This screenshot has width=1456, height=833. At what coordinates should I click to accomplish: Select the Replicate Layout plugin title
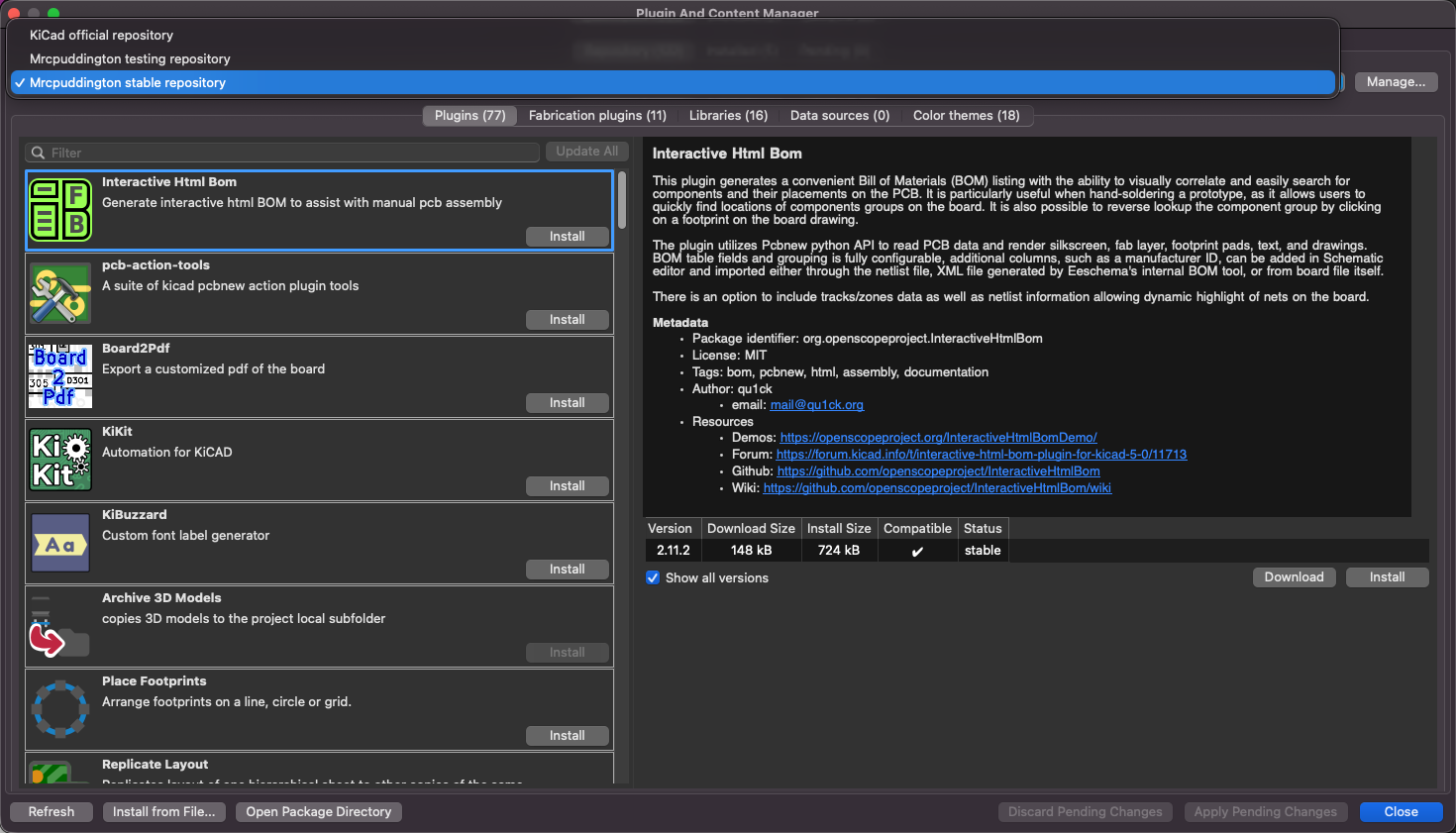[156, 765]
